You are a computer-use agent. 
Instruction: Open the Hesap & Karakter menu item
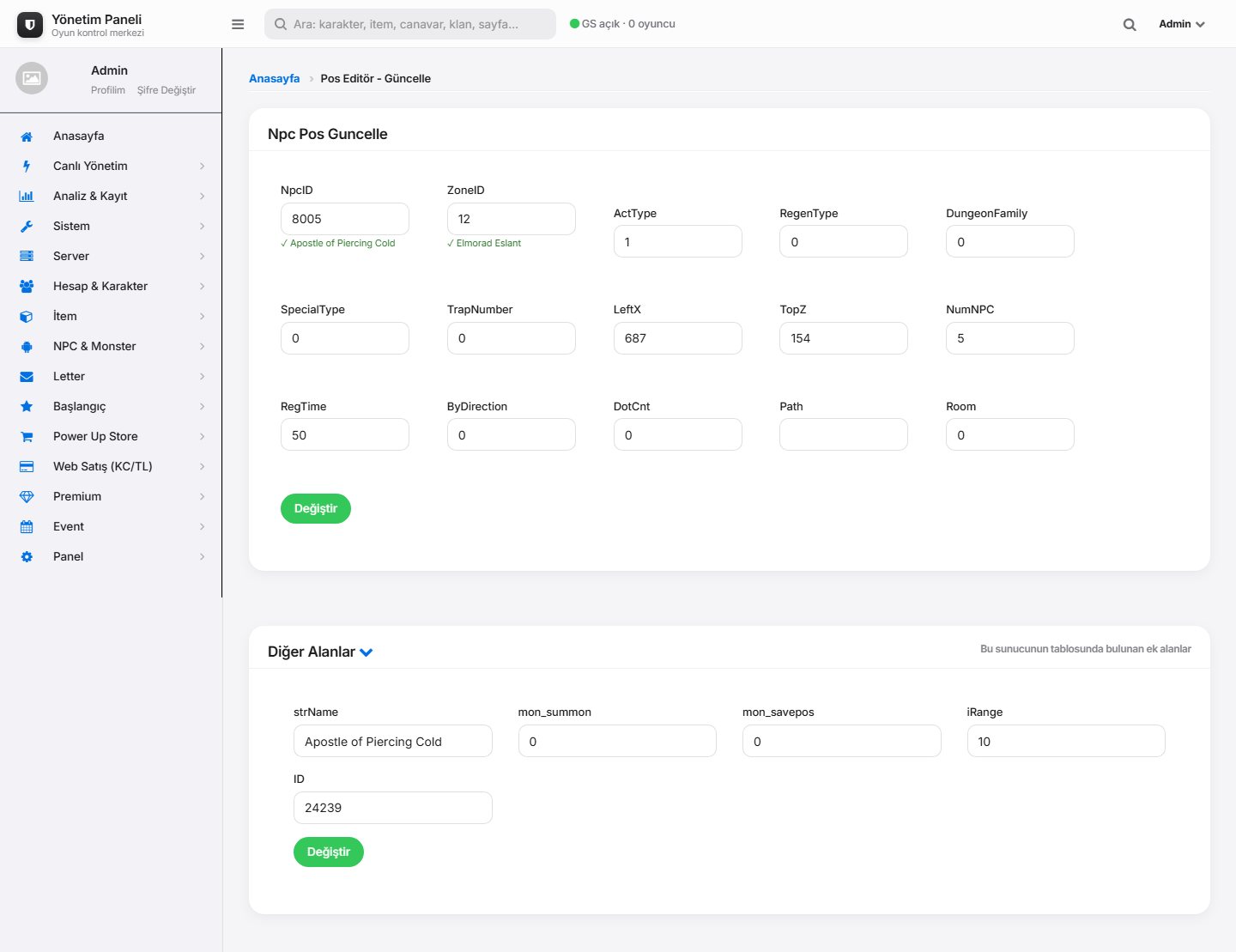pyautogui.click(x=112, y=287)
